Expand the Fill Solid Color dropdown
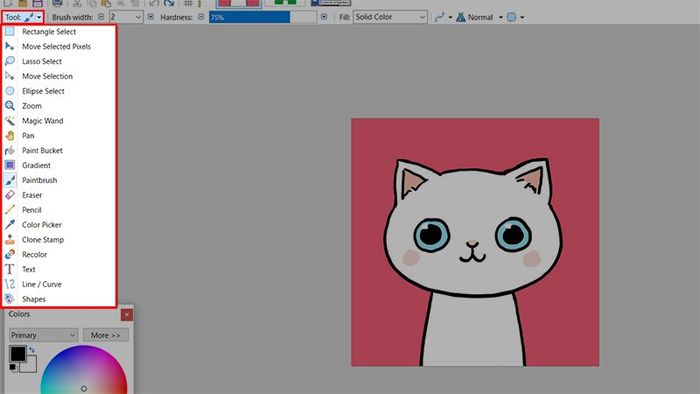The height and width of the screenshot is (394, 700). click(x=390, y=17)
